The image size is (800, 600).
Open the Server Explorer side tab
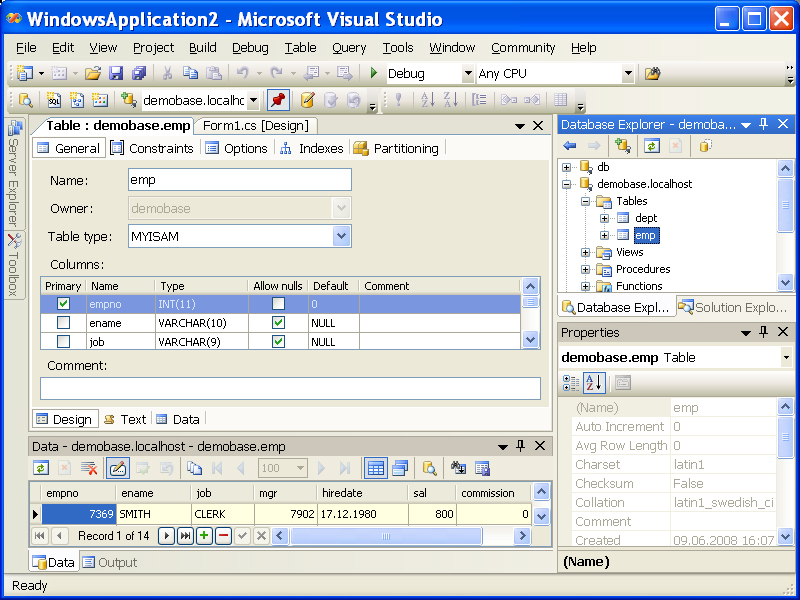point(14,173)
